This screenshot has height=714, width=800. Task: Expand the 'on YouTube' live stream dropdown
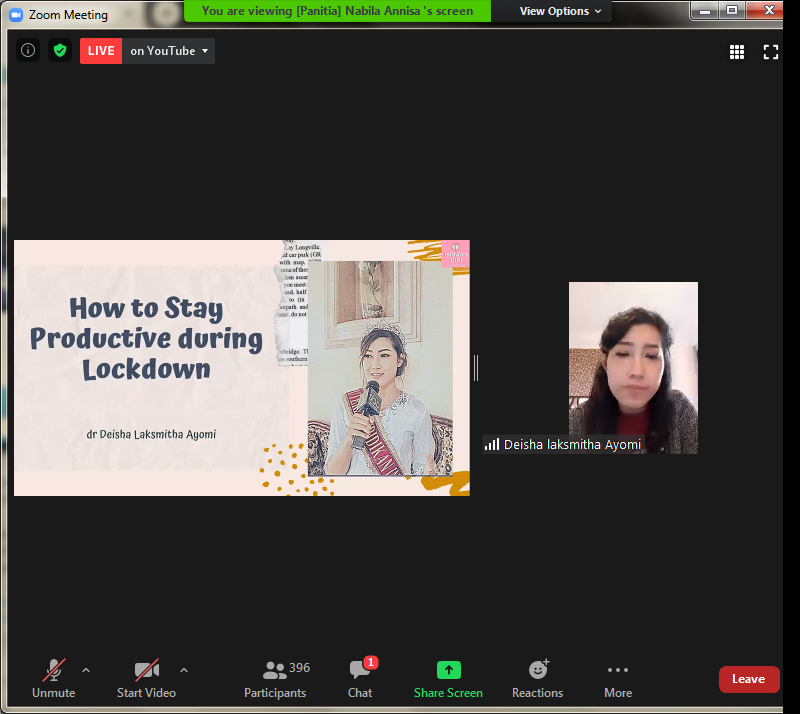point(169,51)
